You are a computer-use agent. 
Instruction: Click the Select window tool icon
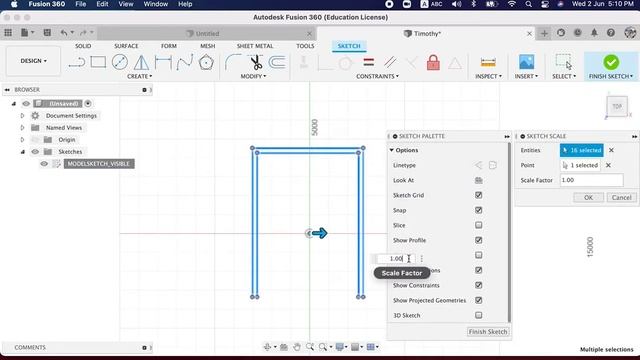click(x=564, y=62)
